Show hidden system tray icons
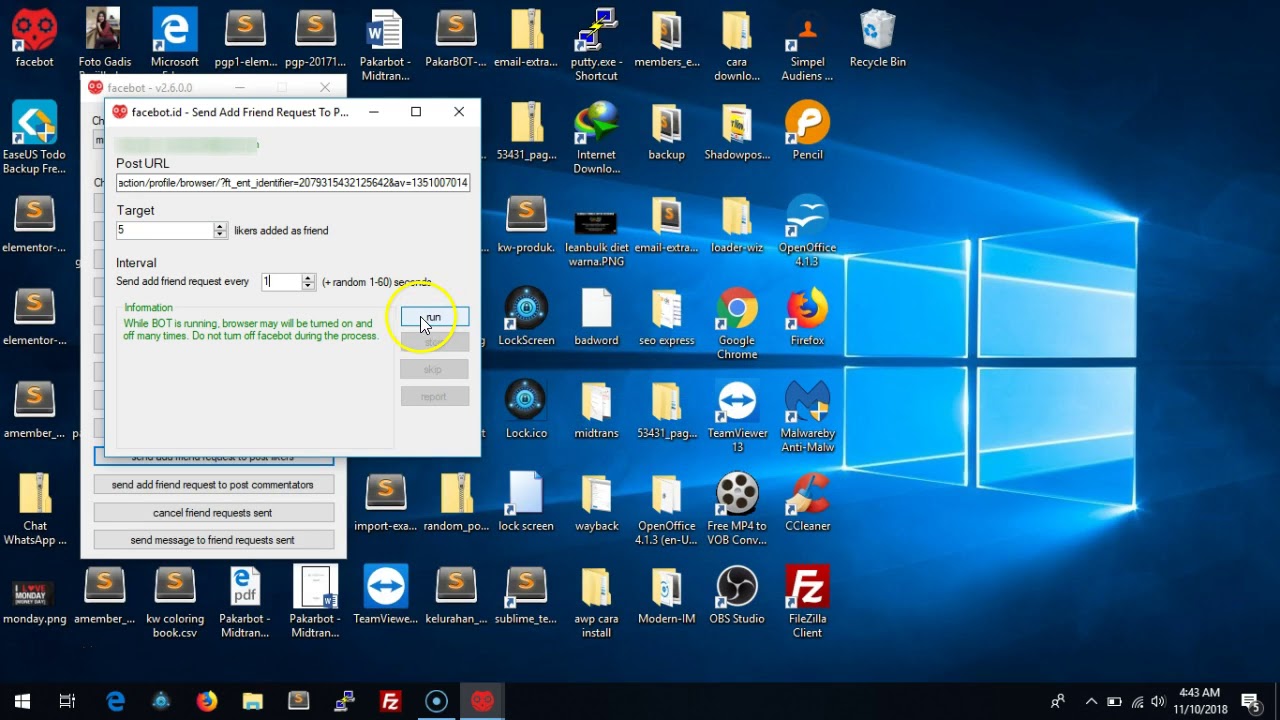 (x=1091, y=701)
